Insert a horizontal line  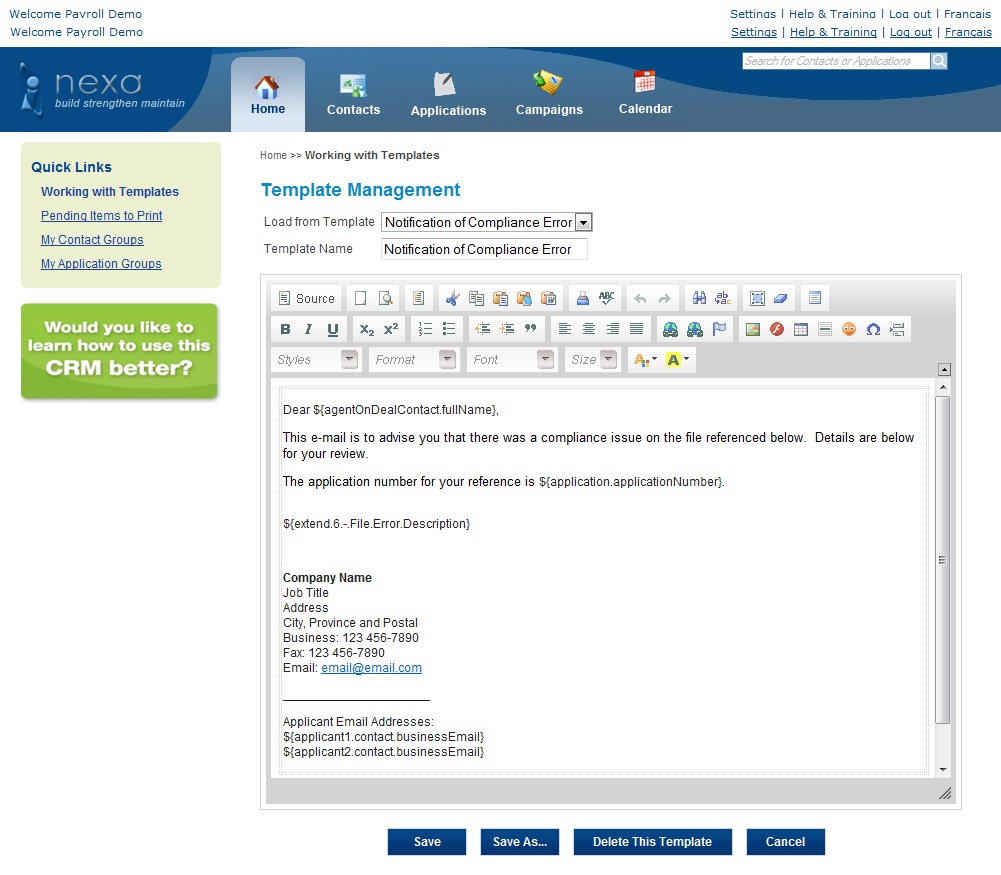click(x=825, y=329)
